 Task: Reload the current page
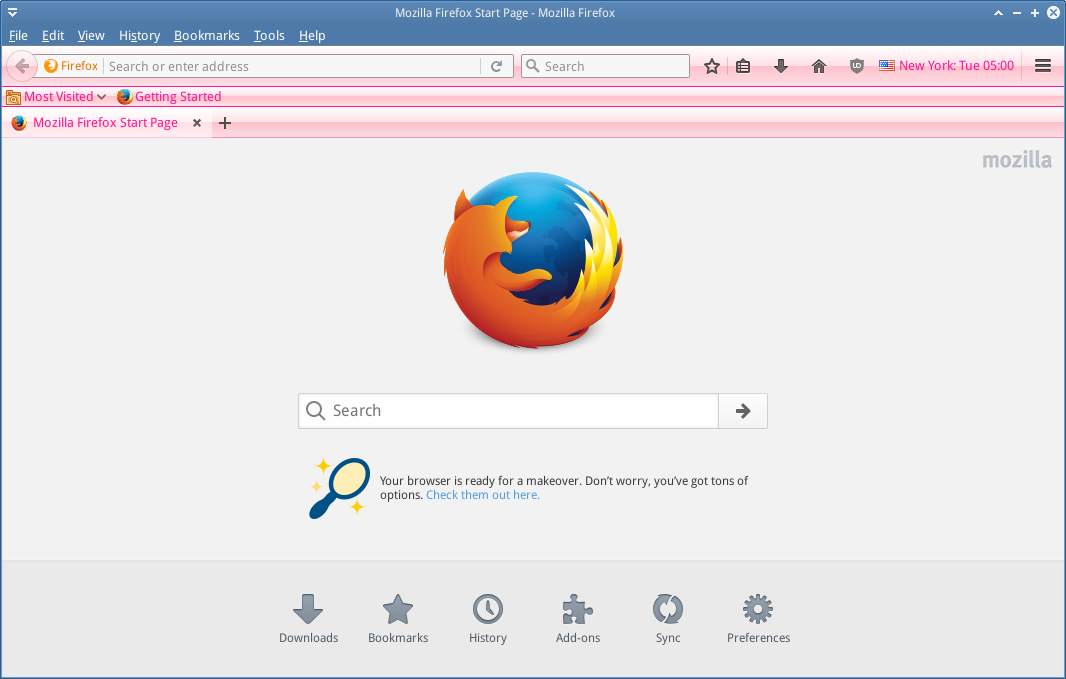click(x=497, y=66)
